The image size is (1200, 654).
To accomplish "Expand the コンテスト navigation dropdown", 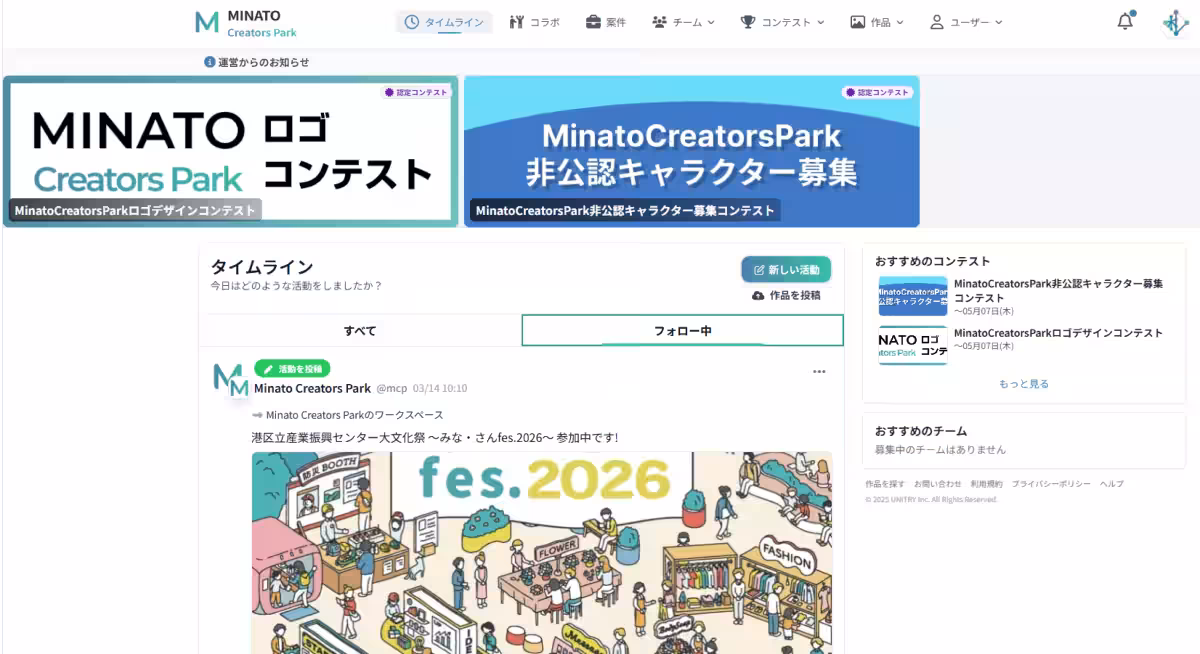I will [x=820, y=20].
